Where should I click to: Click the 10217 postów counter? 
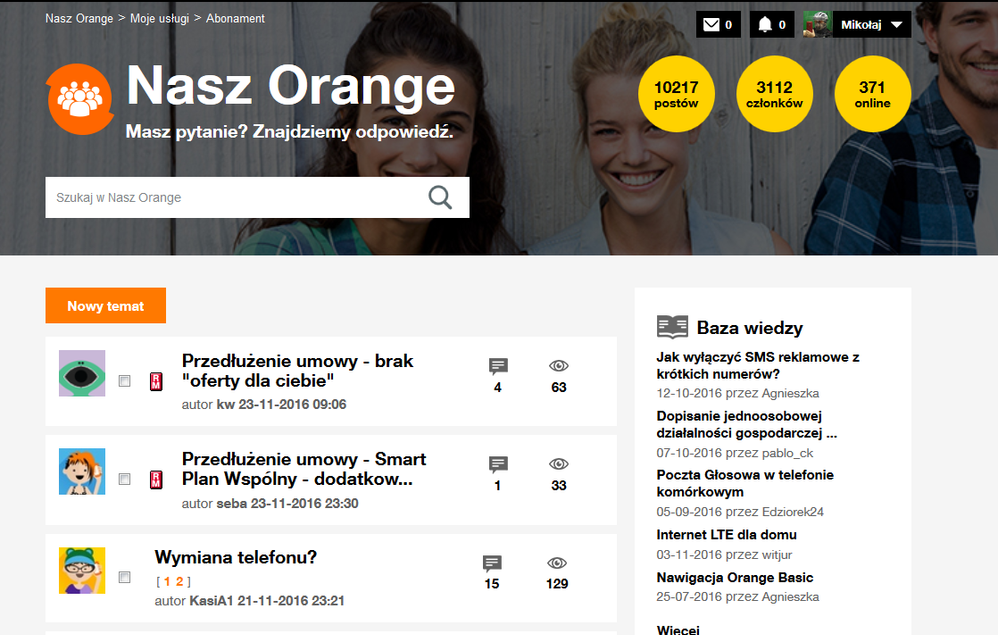click(x=676, y=94)
